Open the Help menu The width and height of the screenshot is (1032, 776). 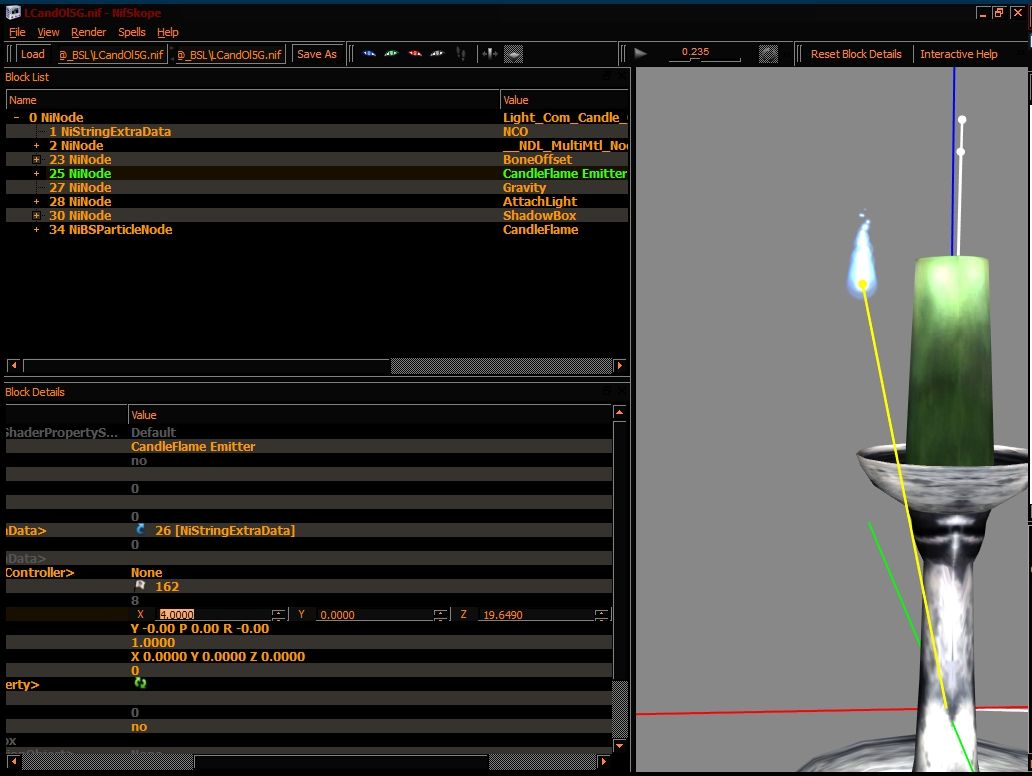pos(168,32)
